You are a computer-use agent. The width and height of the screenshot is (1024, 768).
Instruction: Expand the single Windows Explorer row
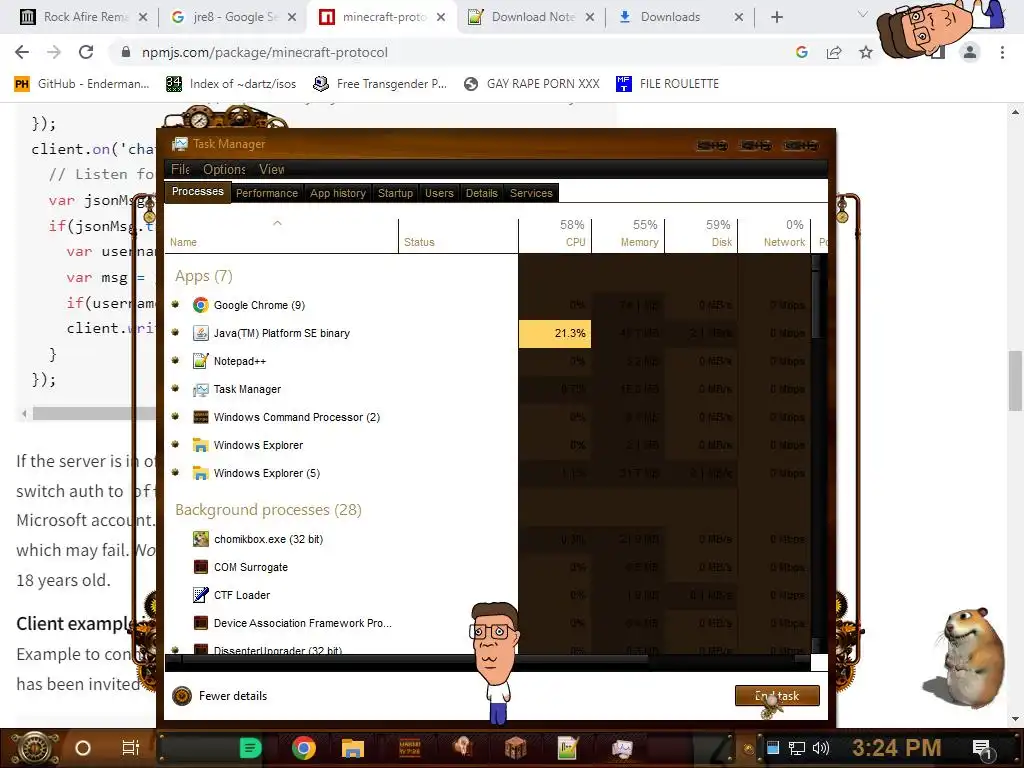[x=175, y=445]
